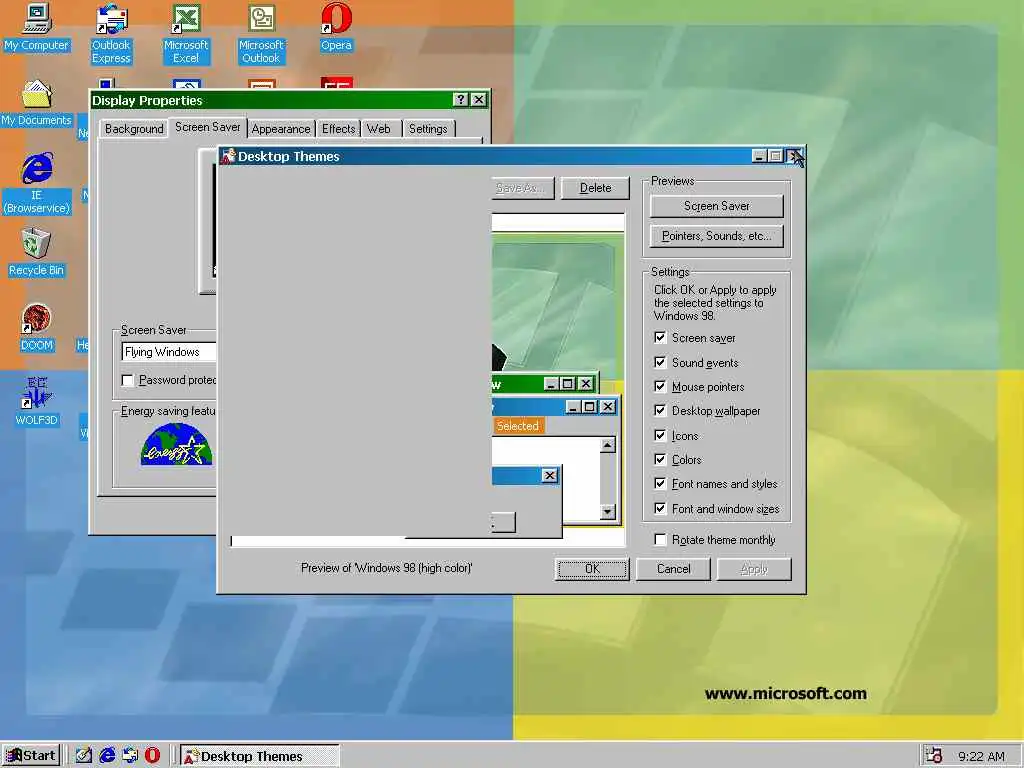Minimize the Desktop Themes window
Viewport: 1024px width, 768px height.
[x=759, y=156]
